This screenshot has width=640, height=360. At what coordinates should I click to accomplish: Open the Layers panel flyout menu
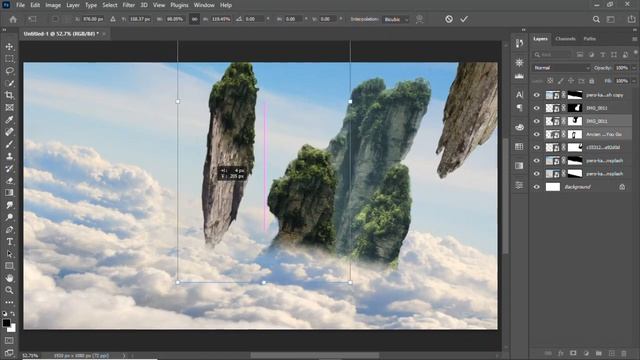coord(634,39)
